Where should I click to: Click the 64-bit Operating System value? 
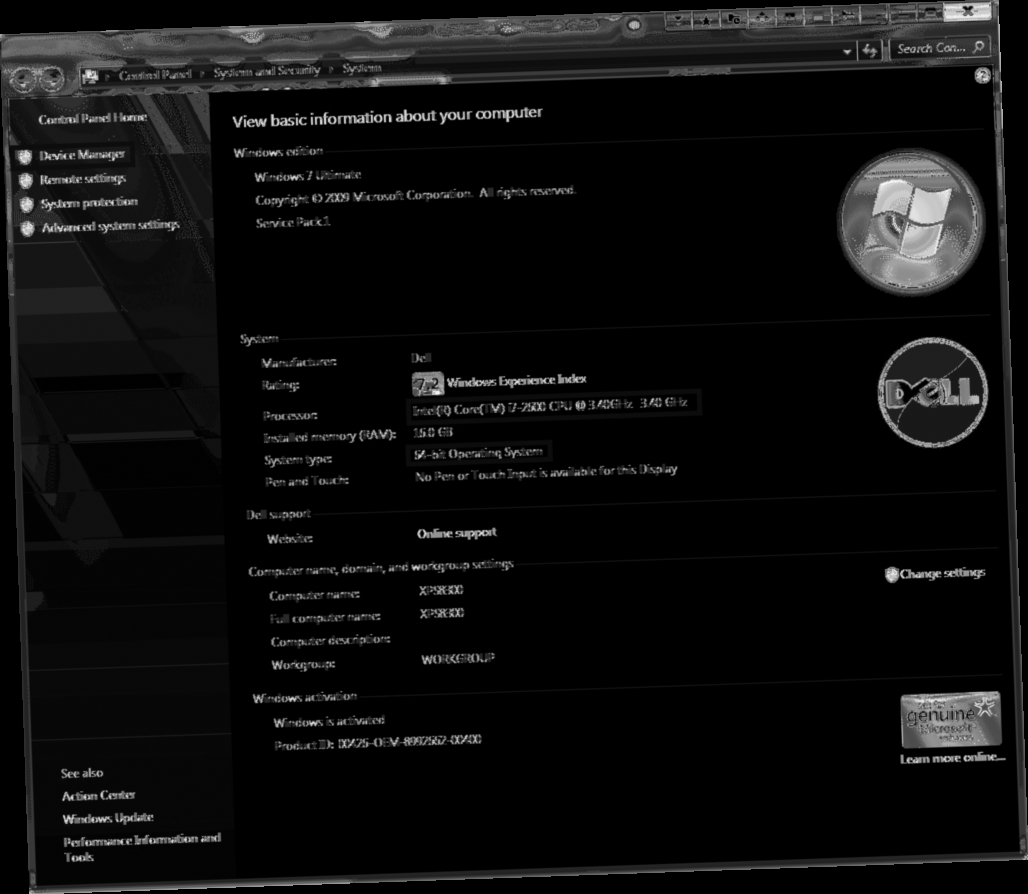tap(478, 454)
